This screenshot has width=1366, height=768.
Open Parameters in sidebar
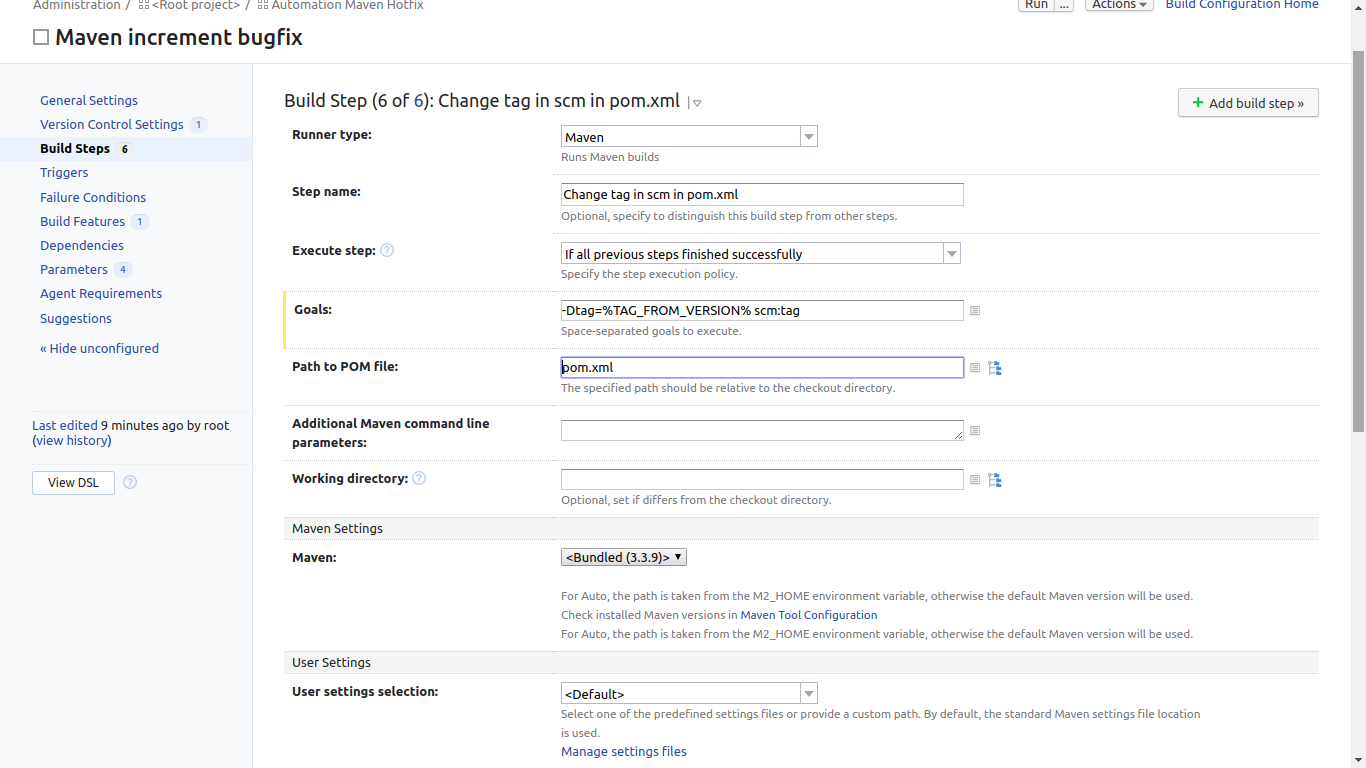coord(74,269)
